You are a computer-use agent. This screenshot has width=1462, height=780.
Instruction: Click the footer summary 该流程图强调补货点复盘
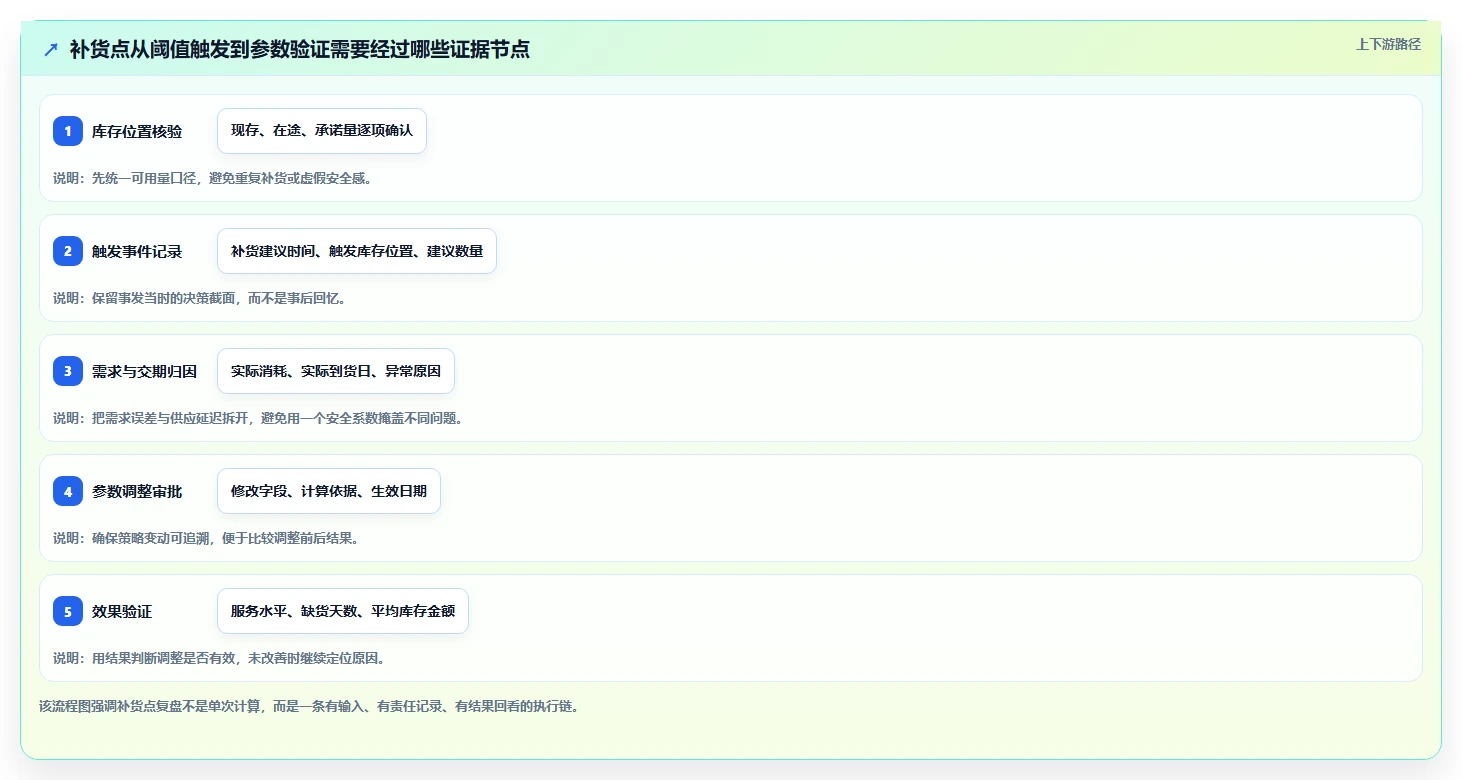pos(309,706)
